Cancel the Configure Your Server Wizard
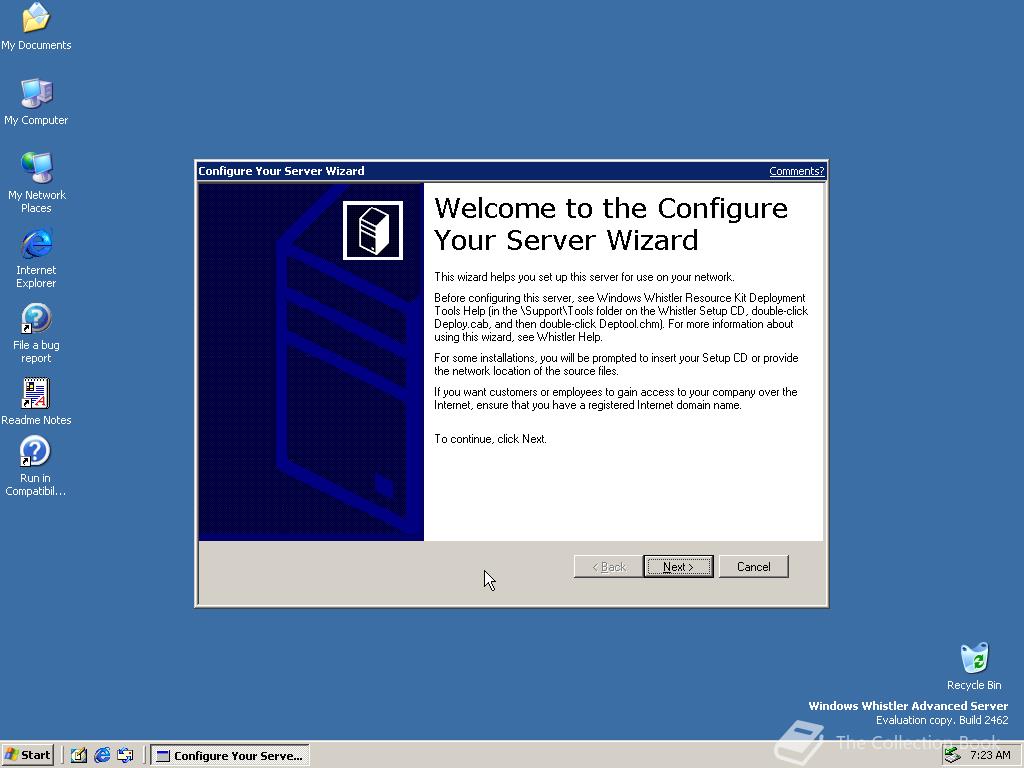Viewport: 1024px width, 768px height. (x=754, y=567)
